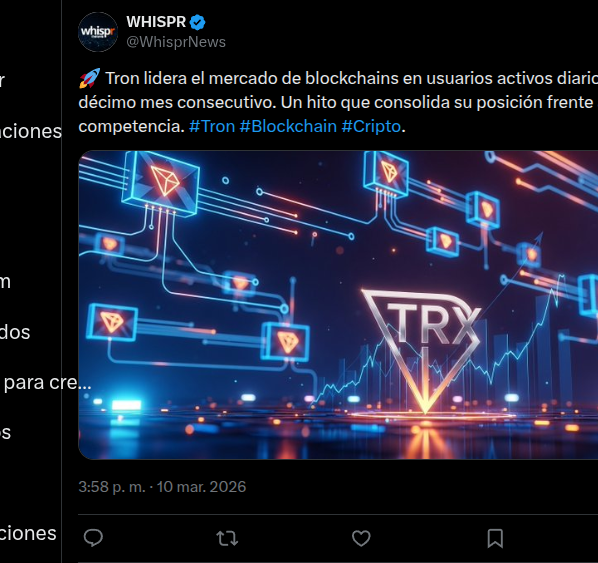Bookmark the post using the bookmark icon

(495, 538)
